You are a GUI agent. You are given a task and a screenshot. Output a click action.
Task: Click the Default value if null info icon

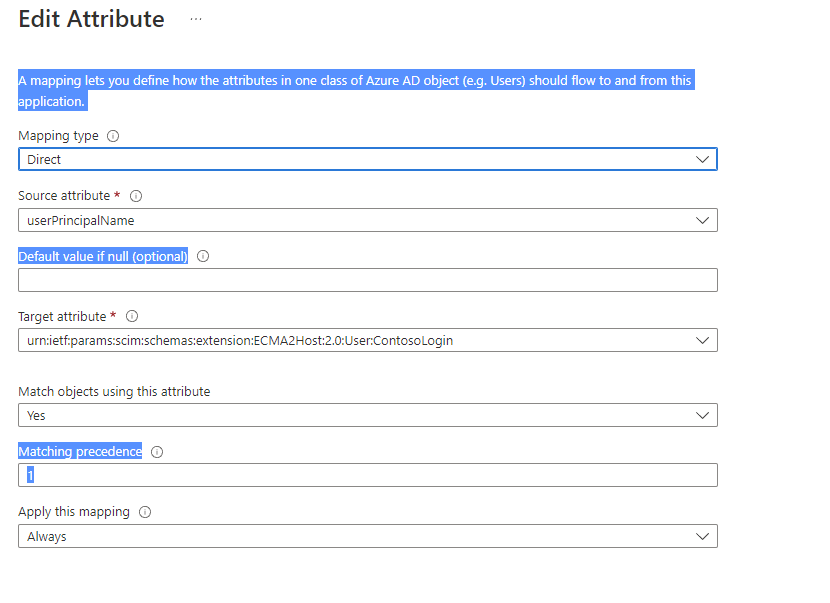[x=203, y=256]
